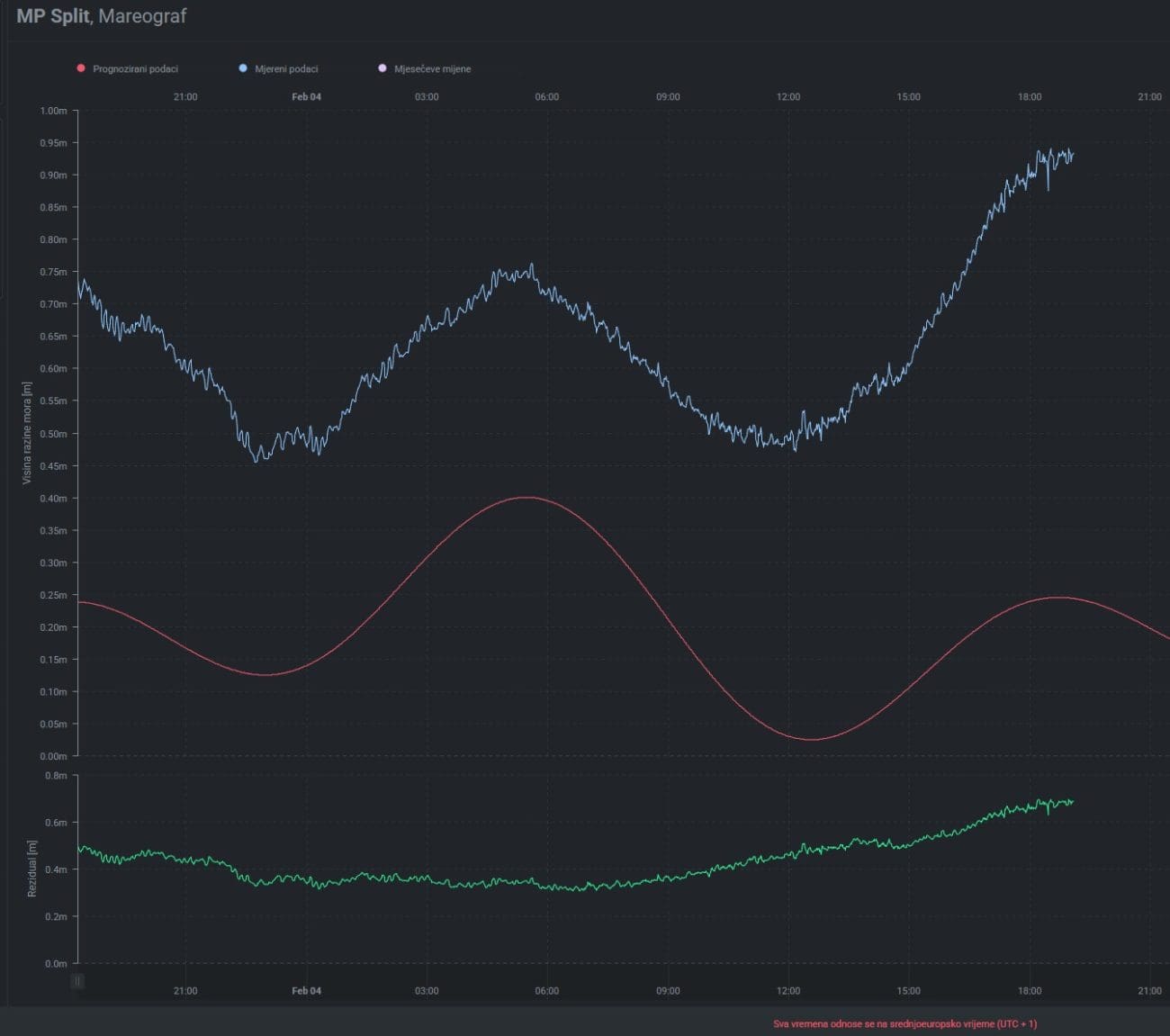Click the 12:00 tick on top time axis
Screen dimensions: 1170x1036
(788, 97)
